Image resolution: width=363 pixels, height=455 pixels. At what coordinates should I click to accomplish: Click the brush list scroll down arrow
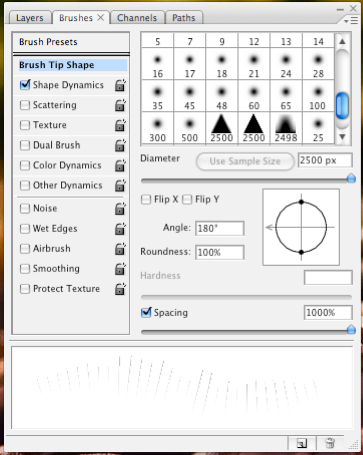(x=342, y=137)
